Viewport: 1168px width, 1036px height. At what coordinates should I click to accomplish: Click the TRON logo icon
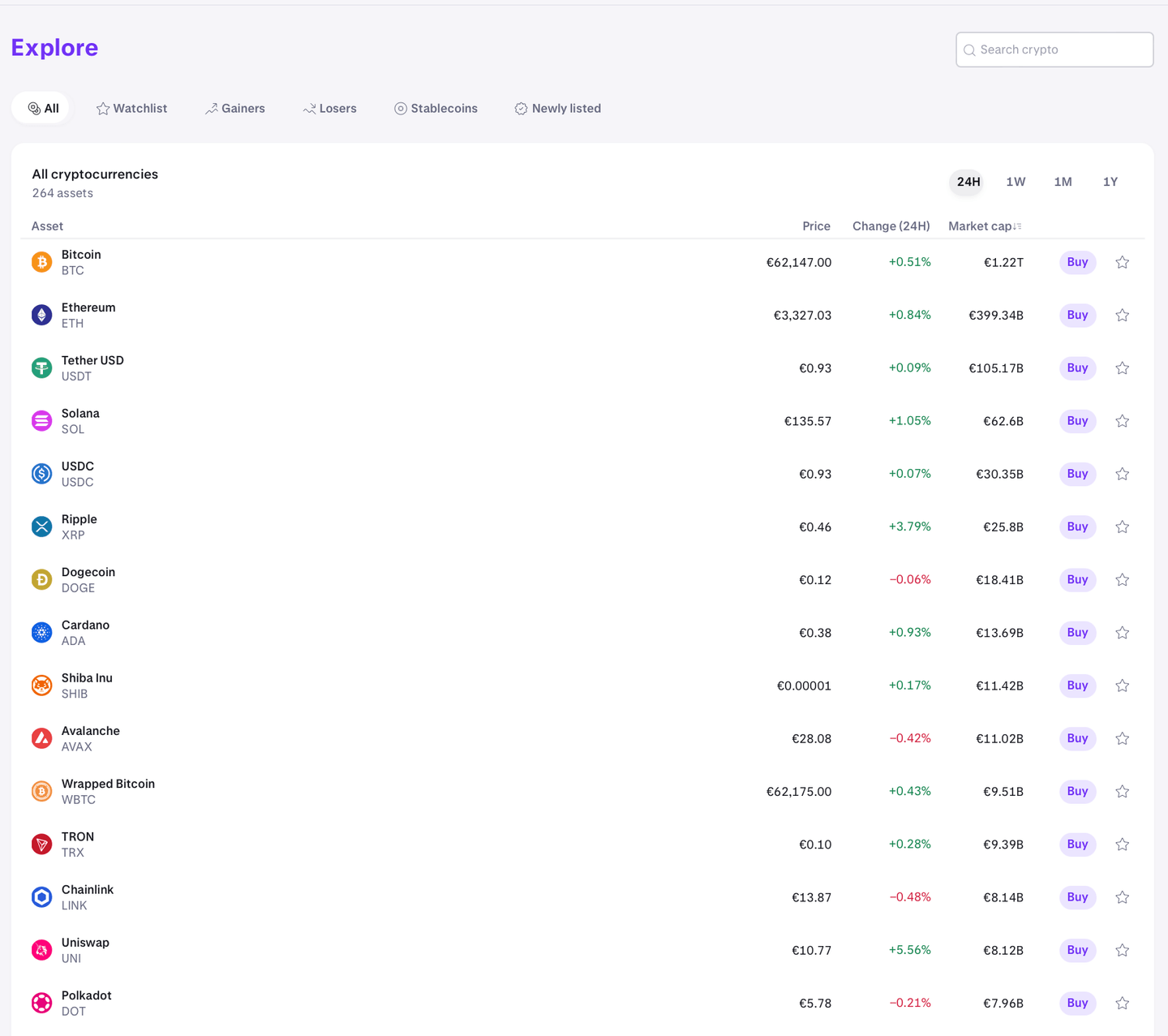tap(41, 844)
